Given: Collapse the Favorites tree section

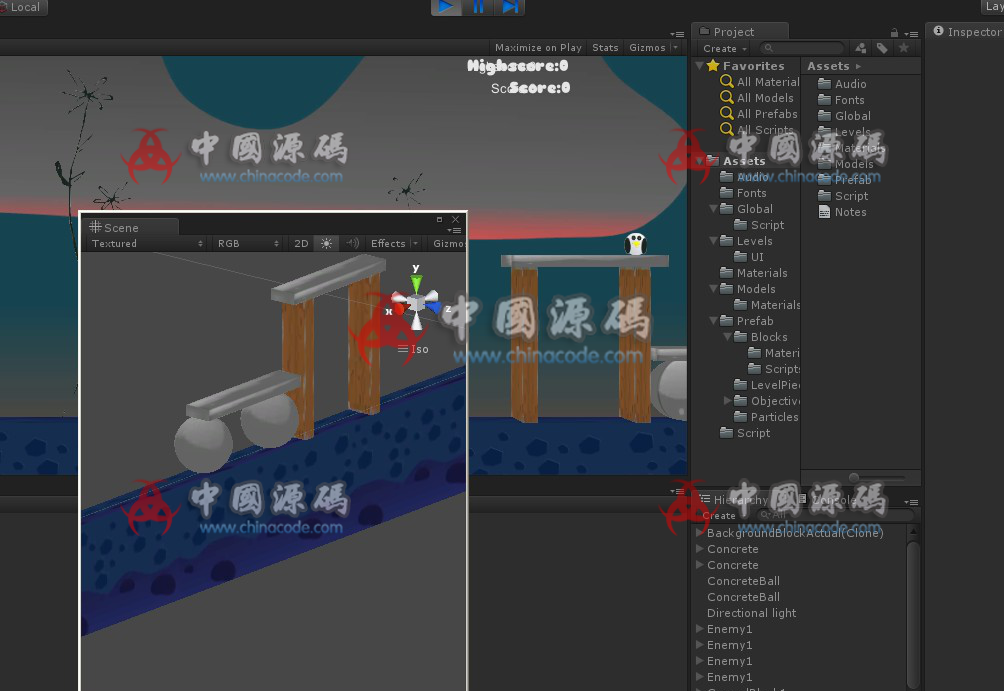Looking at the screenshot, I should pyautogui.click(x=698, y=66).
